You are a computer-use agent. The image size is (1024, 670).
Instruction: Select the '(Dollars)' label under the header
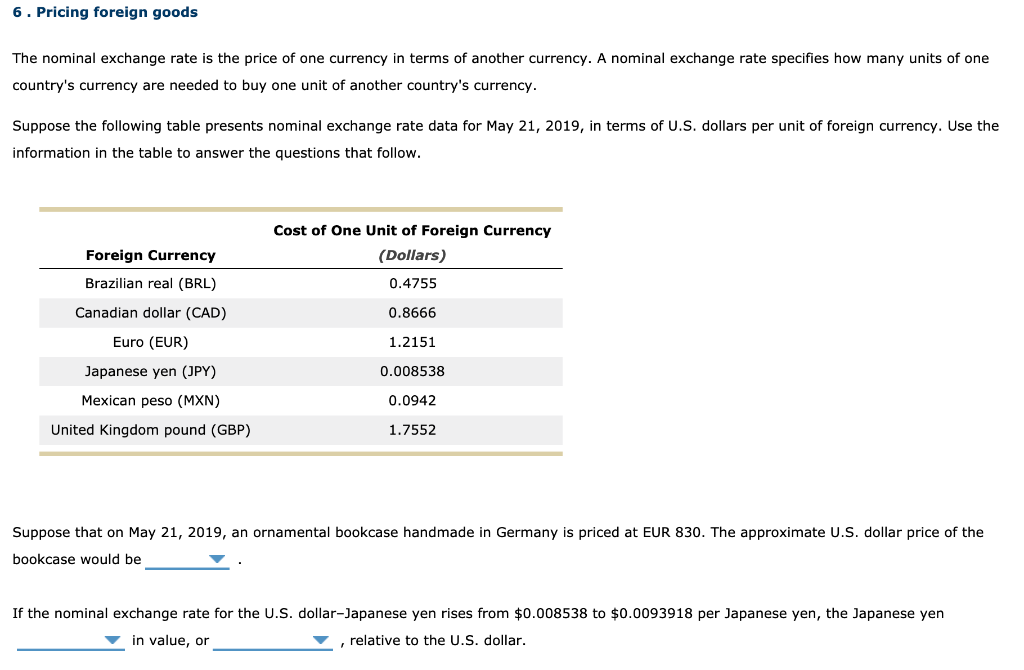412,255
